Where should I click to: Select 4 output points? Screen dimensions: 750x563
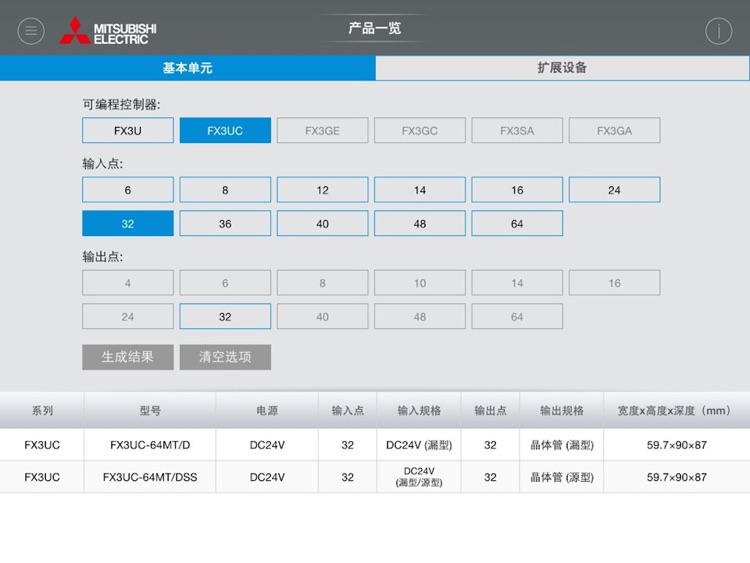[x=128, y=283]
